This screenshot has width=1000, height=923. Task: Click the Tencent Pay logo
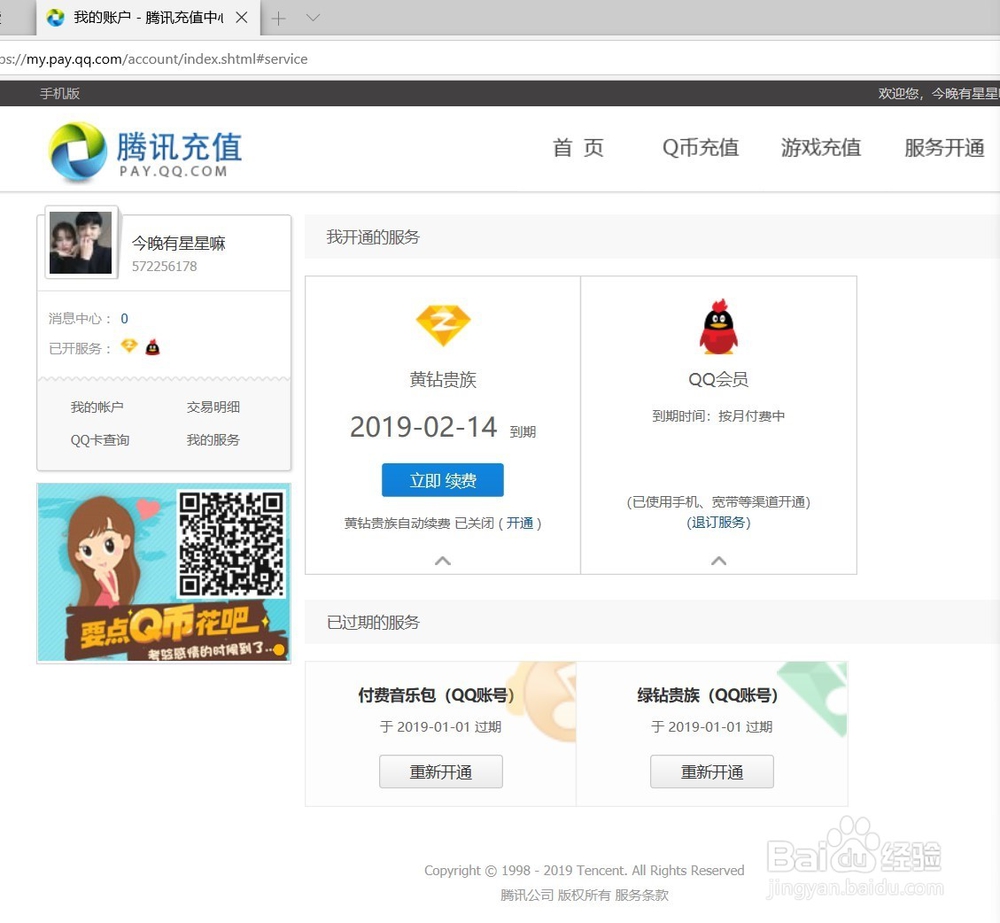coord(145,152)
